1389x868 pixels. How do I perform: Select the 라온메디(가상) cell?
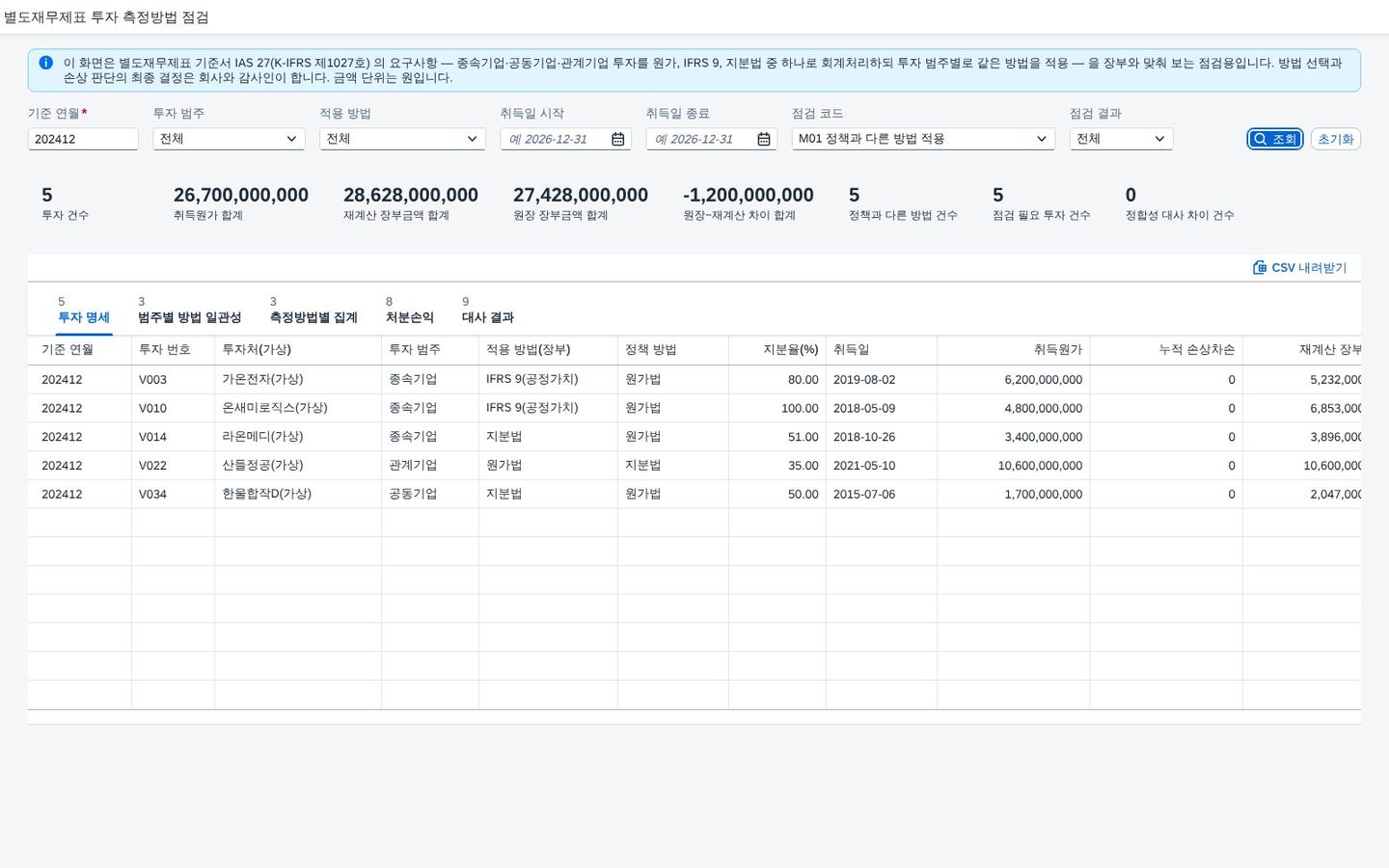pyautogui.click(x=298, y=437)
